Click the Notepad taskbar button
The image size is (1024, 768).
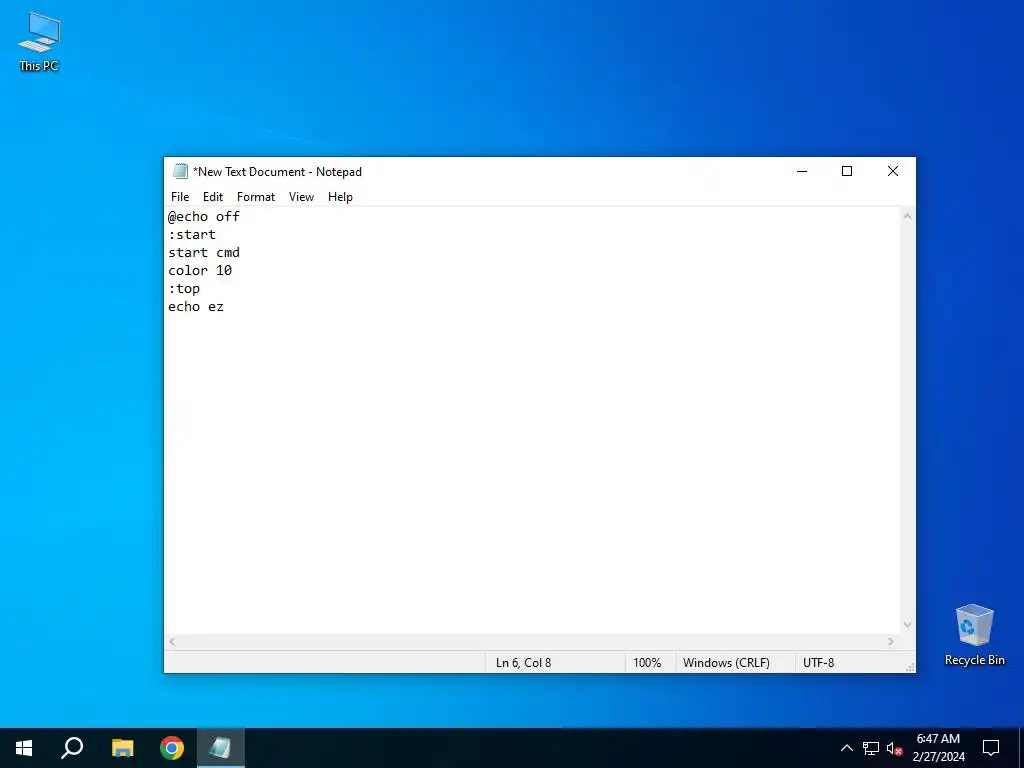220,748
